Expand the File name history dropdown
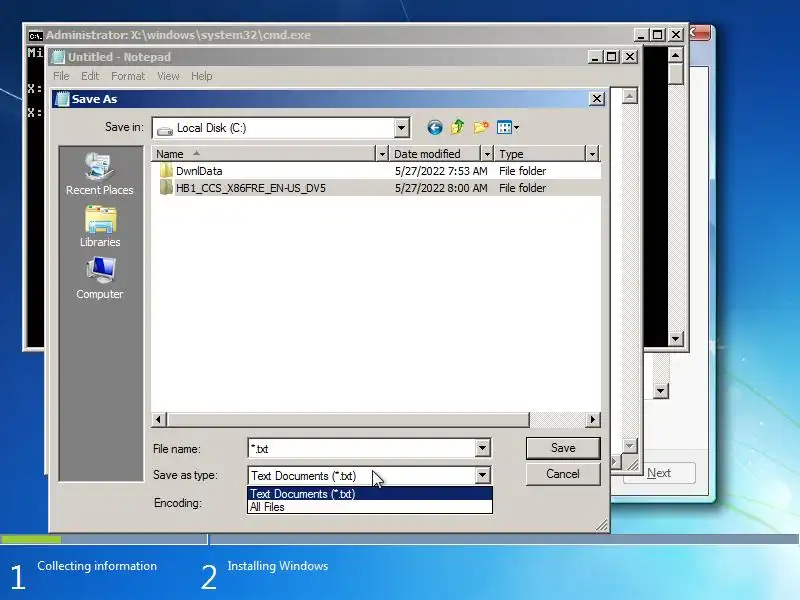The width and height of the screenshot is (800, 600). point(482,448)
